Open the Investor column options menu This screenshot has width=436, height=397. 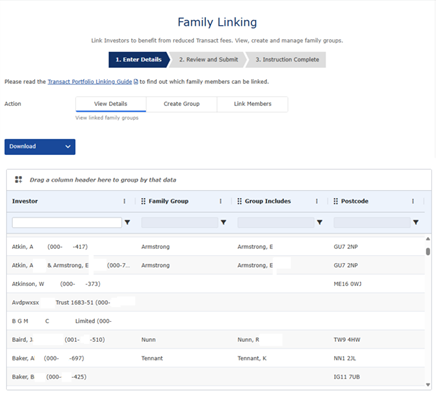click(124, 201)
